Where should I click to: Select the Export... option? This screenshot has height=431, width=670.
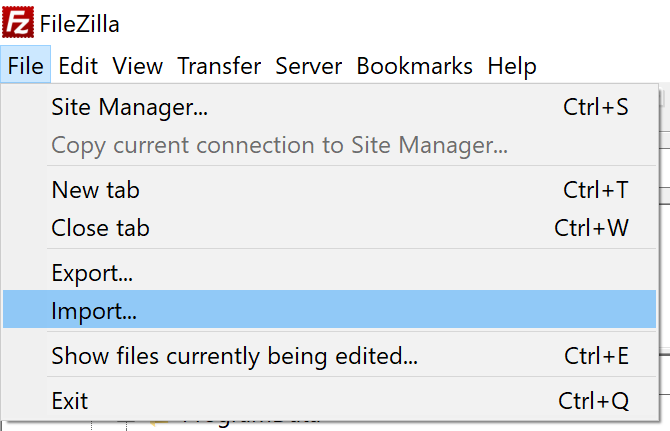[329, 273]
